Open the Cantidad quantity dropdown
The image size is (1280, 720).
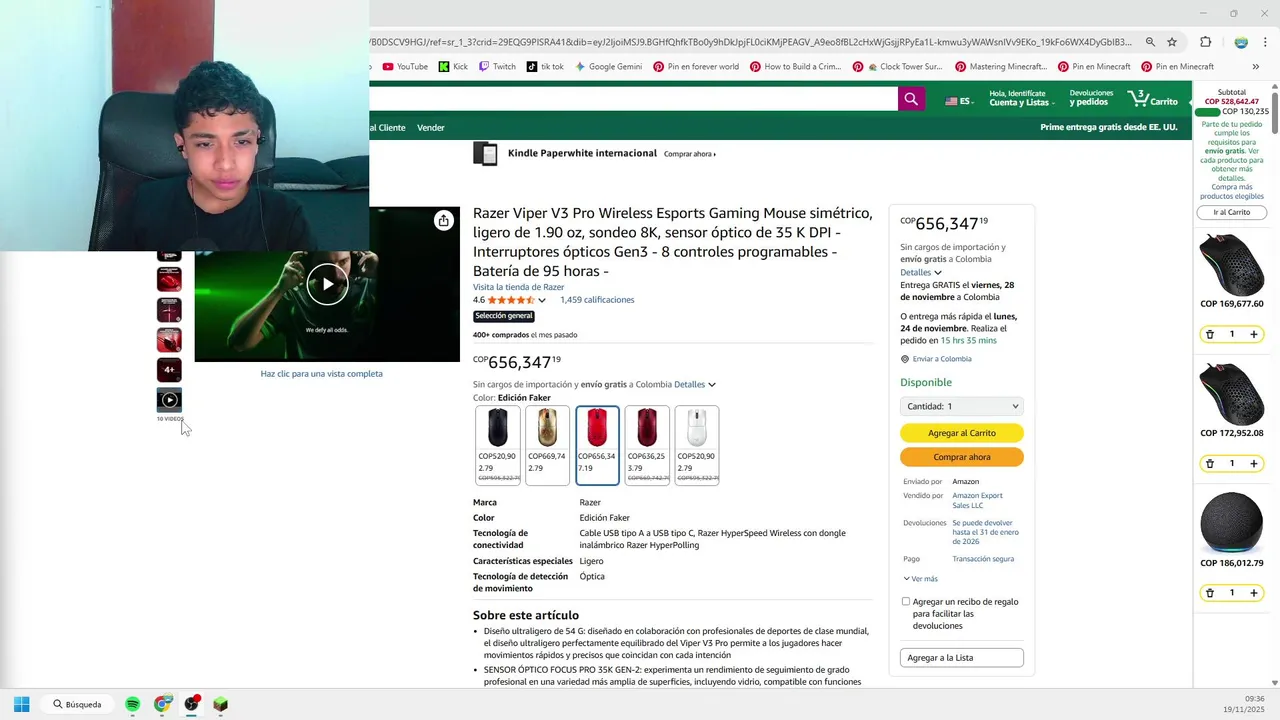[962, 406]
